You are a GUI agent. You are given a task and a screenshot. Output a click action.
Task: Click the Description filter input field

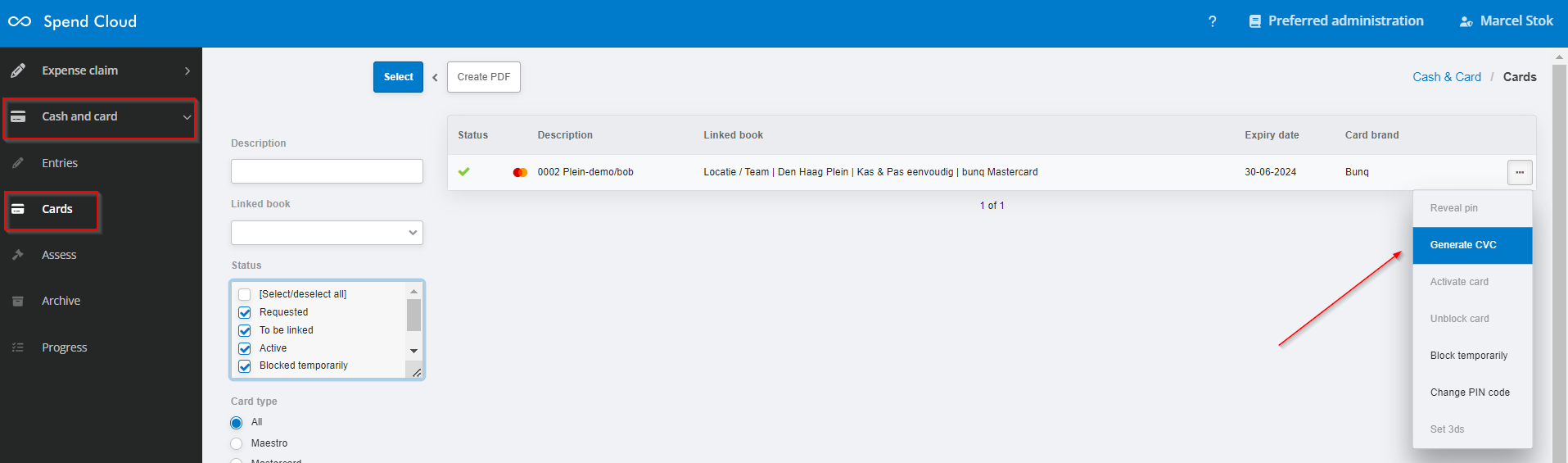tap(327, 171)
